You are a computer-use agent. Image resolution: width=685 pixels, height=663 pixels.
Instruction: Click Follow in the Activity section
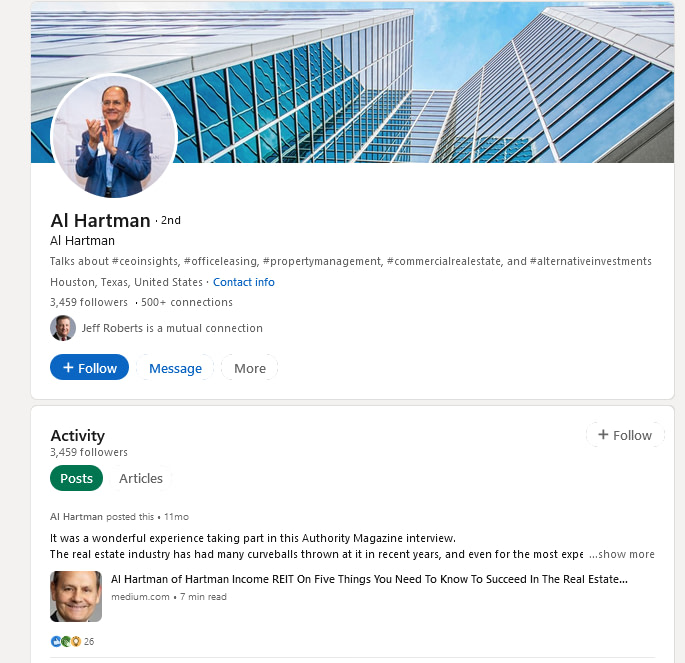click(625, 435)
